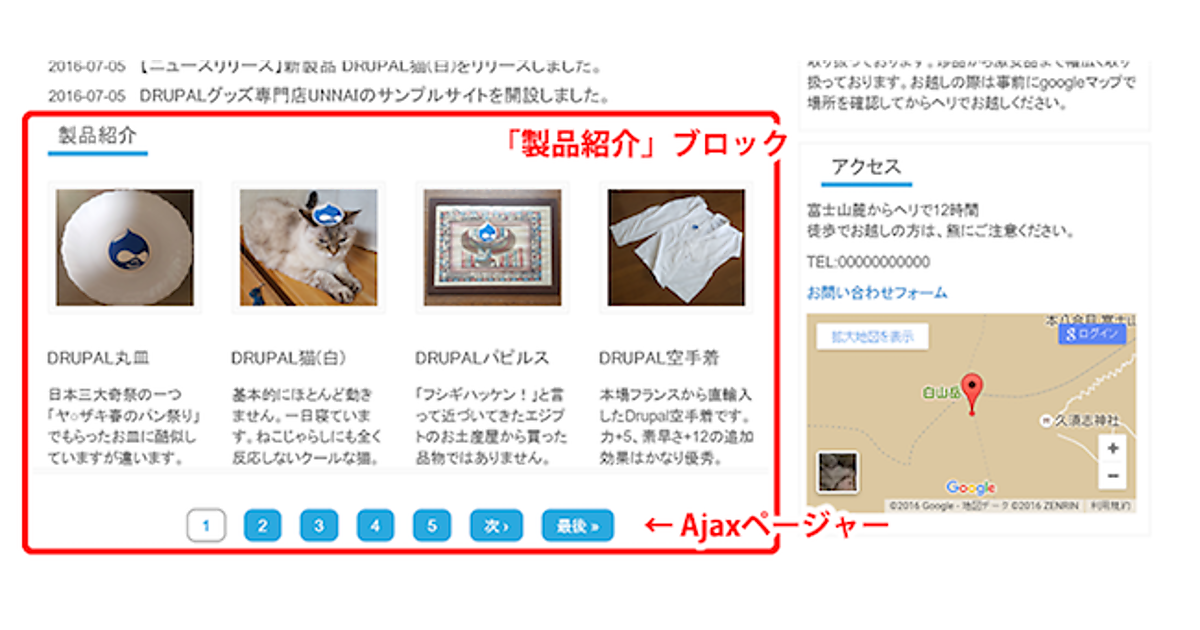Viewport: 1200px width, 630px height.
Task: Select the DRUPALパピルス framed picture thumbnail
Action: 493,247
